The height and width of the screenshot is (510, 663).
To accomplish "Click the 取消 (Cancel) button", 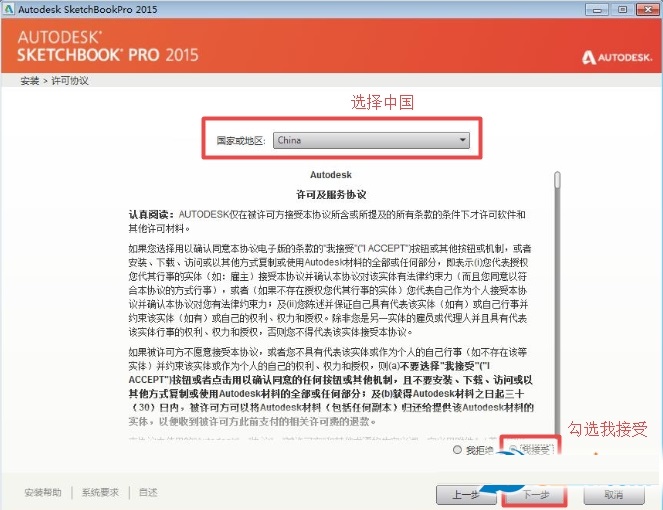I will tap(614, 494).
